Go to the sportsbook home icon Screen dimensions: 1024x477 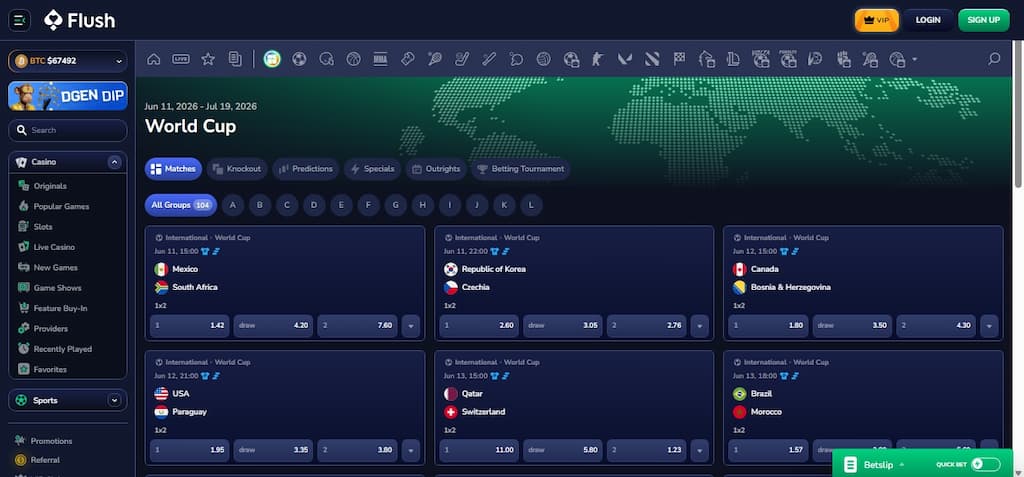coord(153,59)
